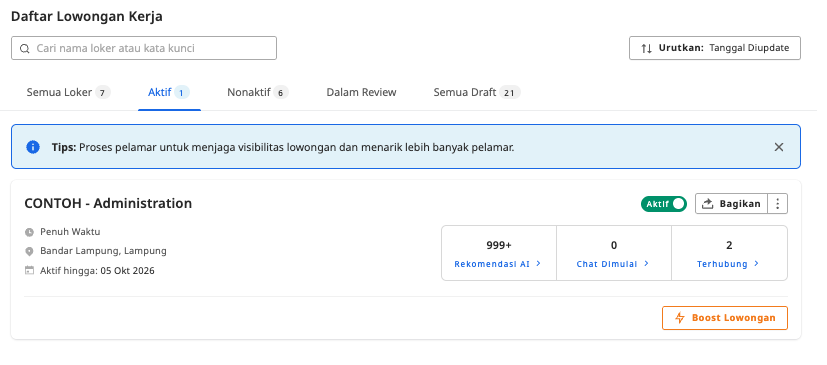
Task: Click the Terhubung count 2
Action: tap(729, 245)
